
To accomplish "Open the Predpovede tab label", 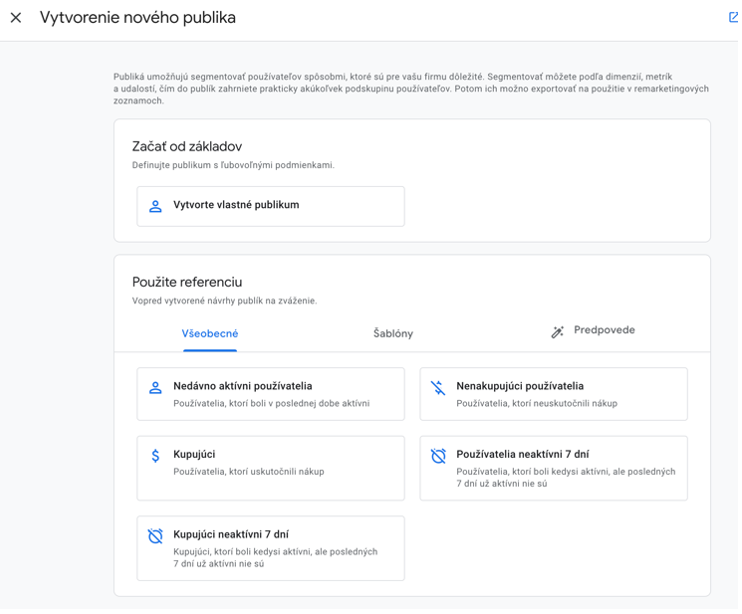I will (604, 330).
